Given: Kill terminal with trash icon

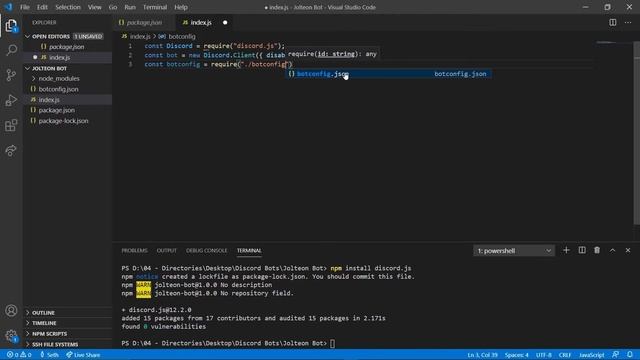Looking at the screenshot, I should [597, 250].
